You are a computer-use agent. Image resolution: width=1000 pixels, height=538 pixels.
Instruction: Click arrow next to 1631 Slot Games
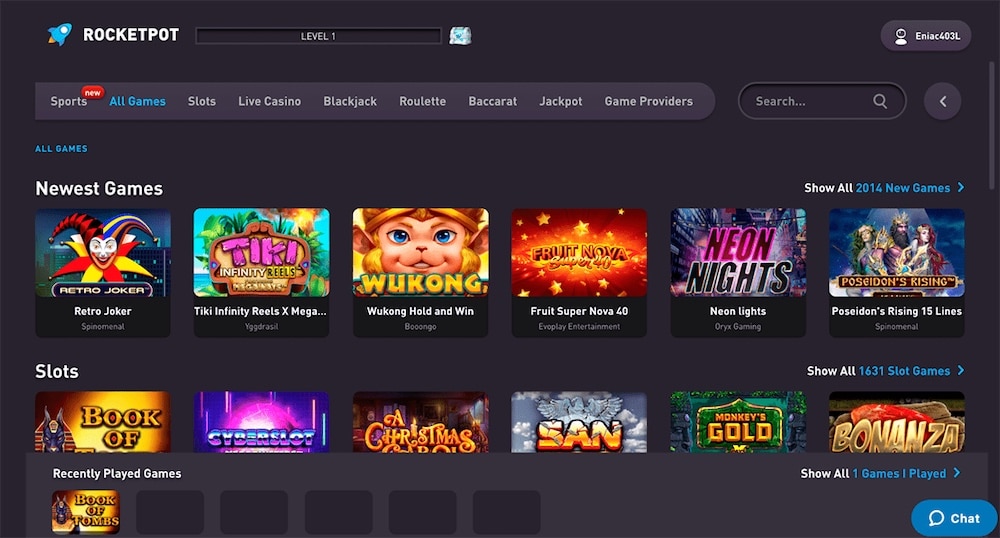(x=960, y=370)
